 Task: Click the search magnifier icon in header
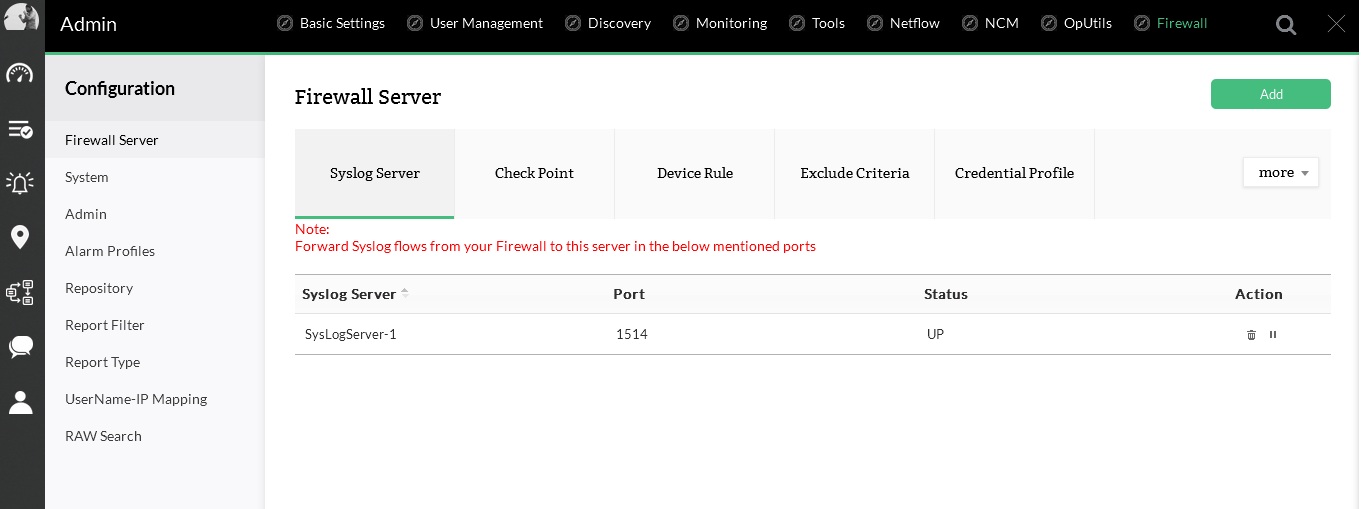(x=1286, y=25)
